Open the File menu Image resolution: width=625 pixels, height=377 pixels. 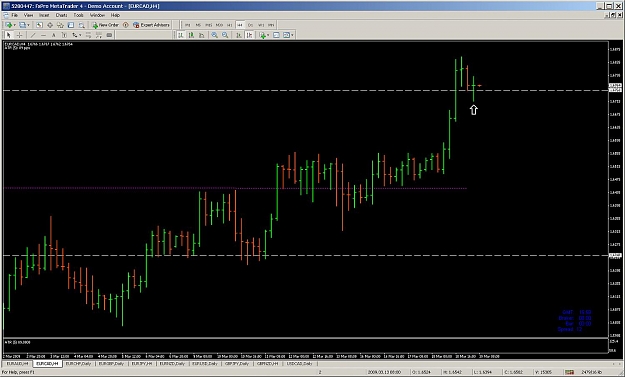pos(14,15)
